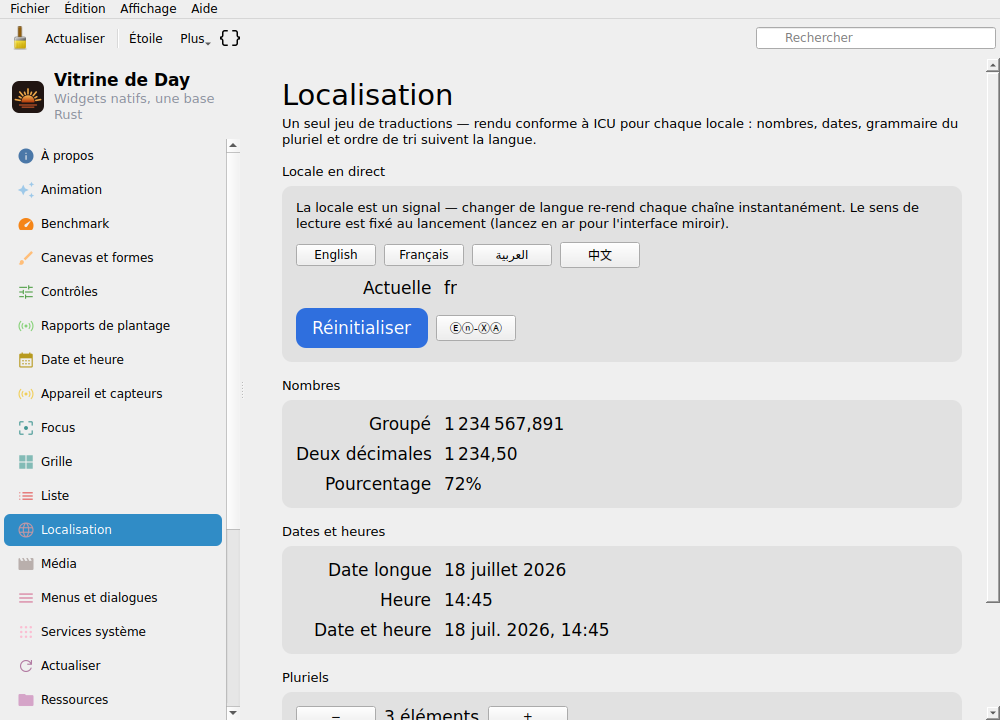This screenshot has height=720, width=1000.
Task: Click the Ressources folder icon
Action: (x=26, y=700)
